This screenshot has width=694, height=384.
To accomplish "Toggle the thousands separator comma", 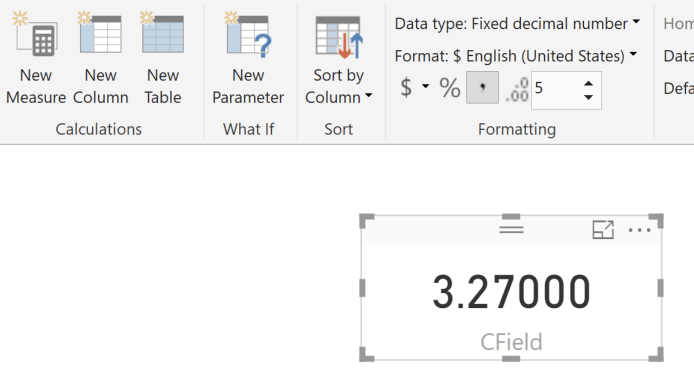I will pos(482,88).
